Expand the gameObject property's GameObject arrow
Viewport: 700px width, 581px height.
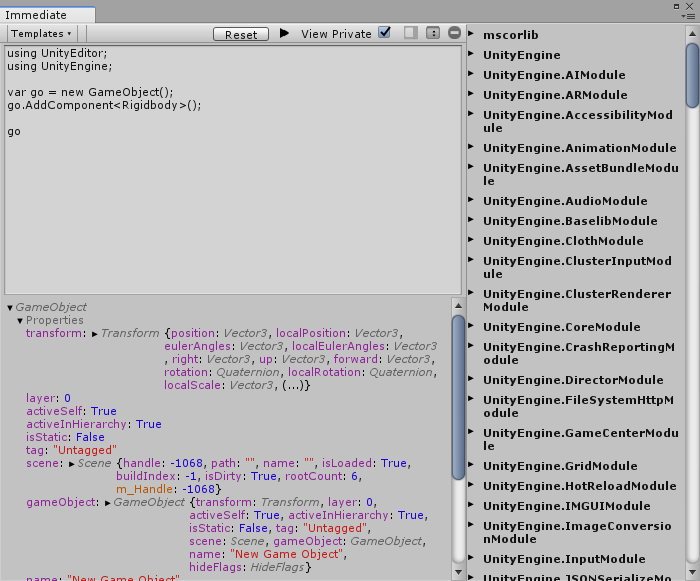click(108, 503)
